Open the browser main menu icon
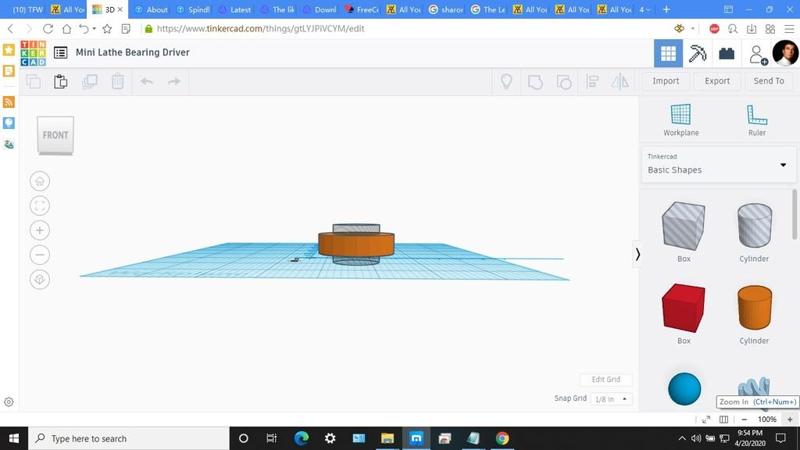 [789, 29]
